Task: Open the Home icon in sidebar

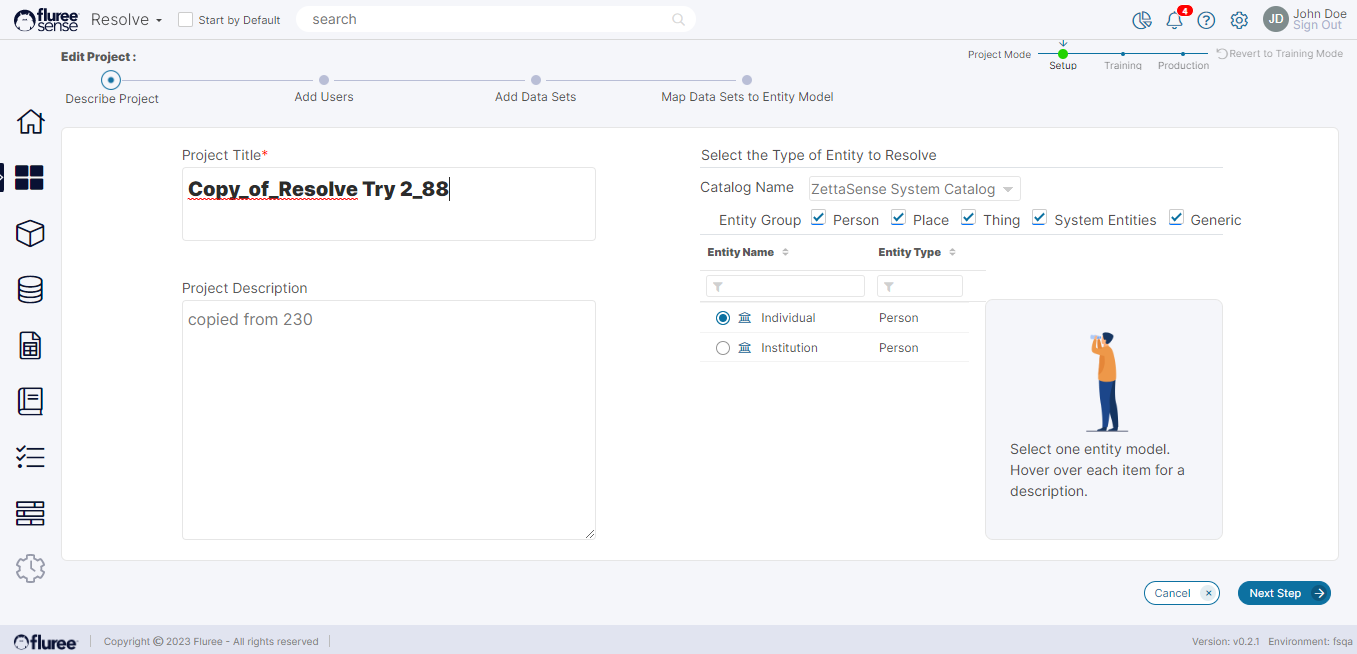Action: tap(31, 122)
